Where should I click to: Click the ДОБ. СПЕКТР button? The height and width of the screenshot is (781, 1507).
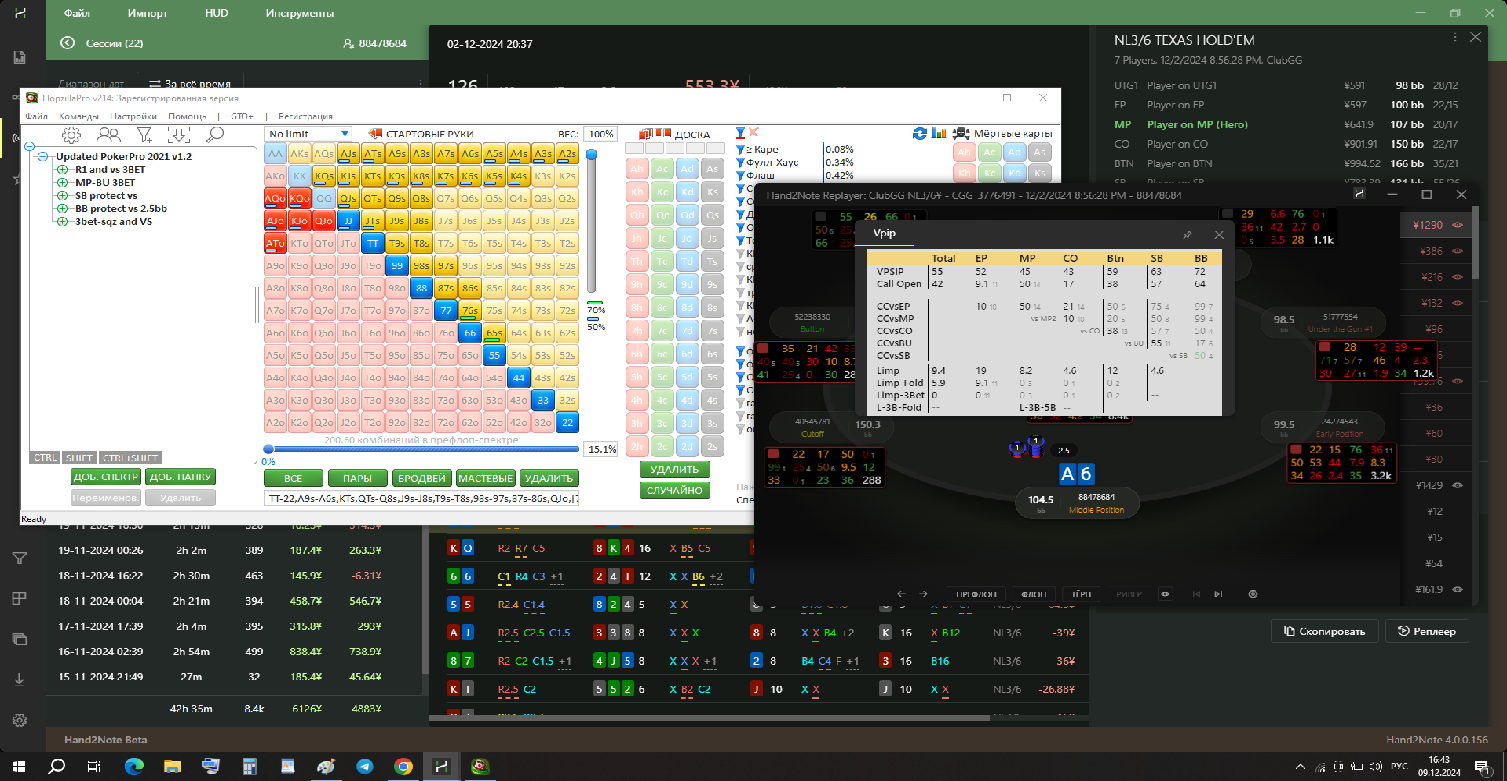[x=105, y=477]
